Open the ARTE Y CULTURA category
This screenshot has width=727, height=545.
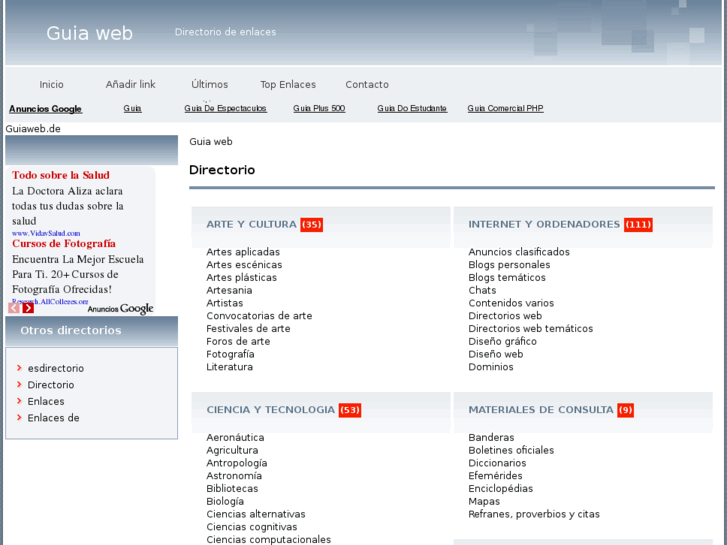pos(251,224)
